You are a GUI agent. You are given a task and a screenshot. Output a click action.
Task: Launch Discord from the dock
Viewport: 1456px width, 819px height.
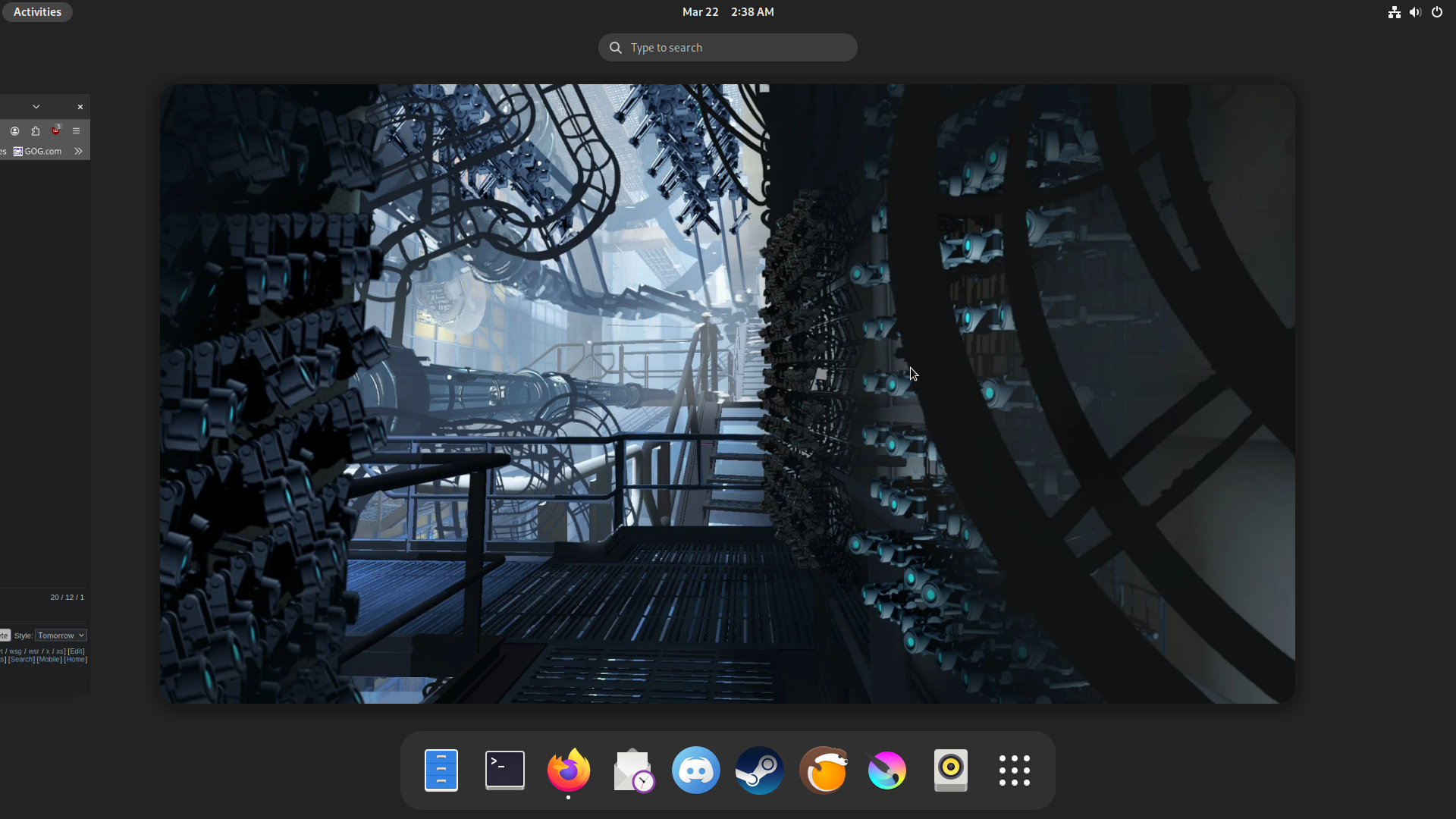[696, 770]
